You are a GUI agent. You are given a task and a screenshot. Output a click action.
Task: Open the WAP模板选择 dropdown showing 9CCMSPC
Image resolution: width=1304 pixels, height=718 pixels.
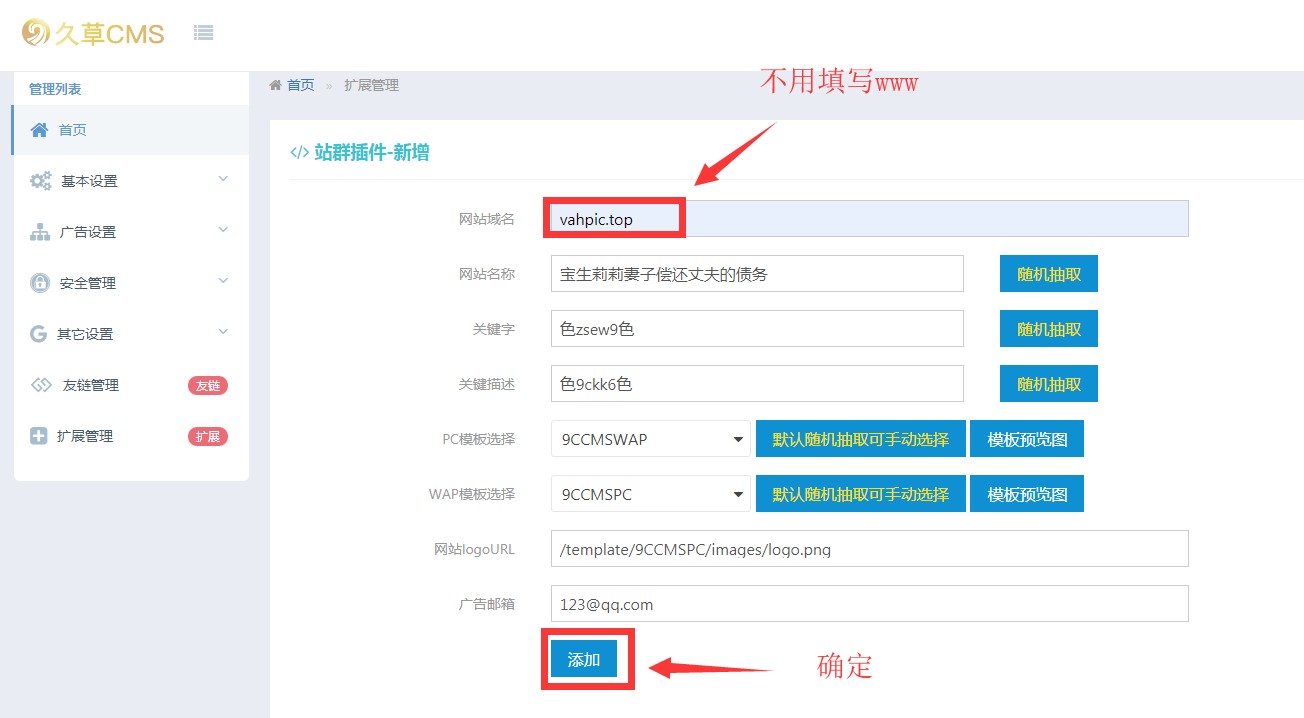[x=650, y=493]
